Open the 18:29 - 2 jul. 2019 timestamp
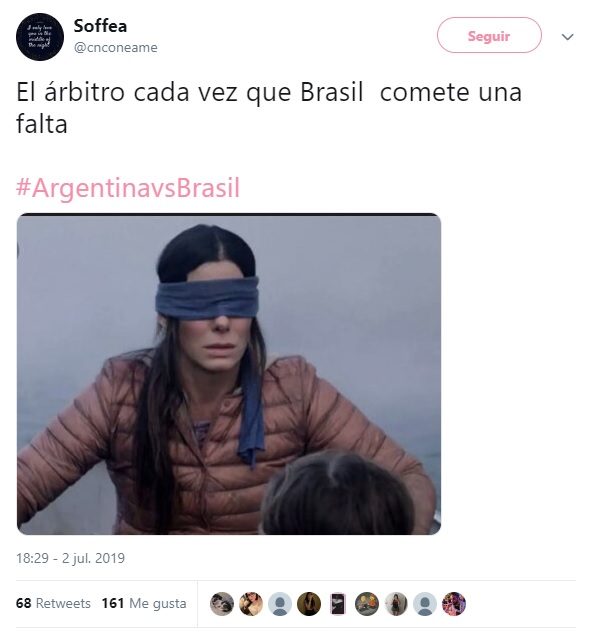The image size is (591, 635). tap(70, 558)
